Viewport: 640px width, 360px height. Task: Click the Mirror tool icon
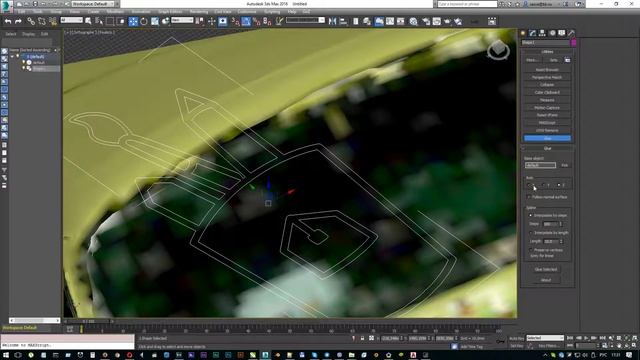(333, 21)
